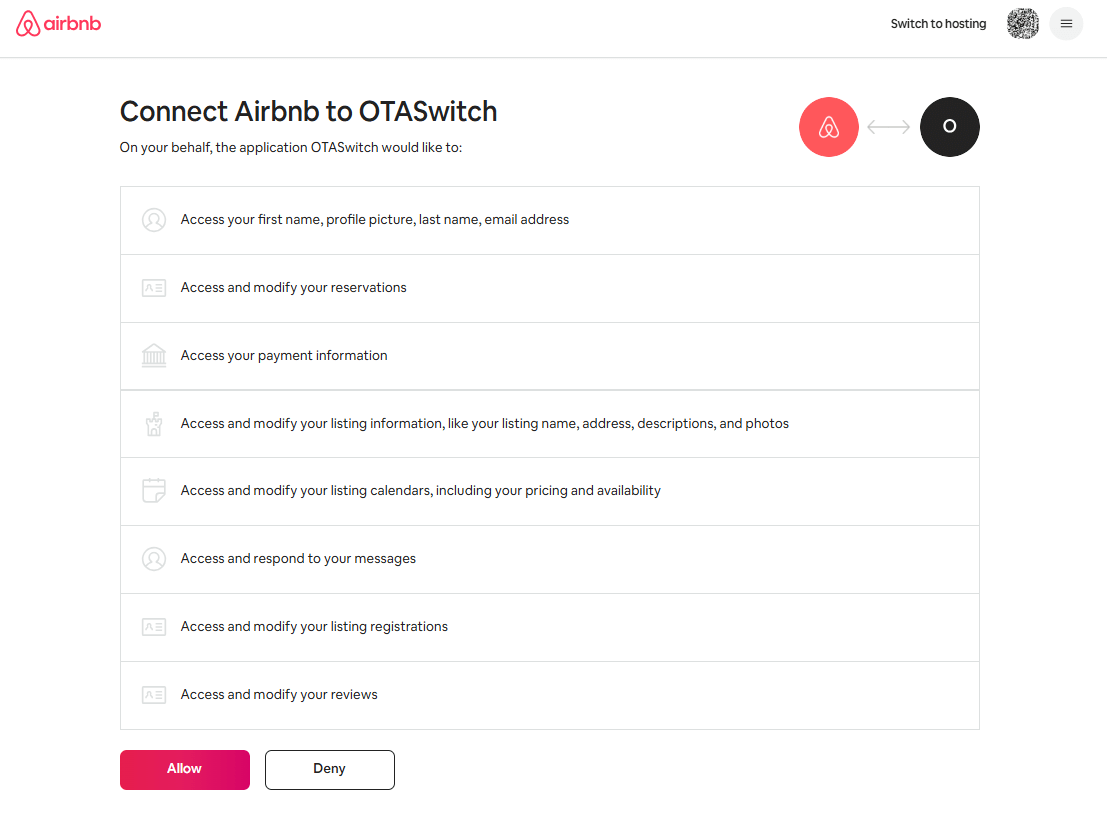Allow OTASwitch to connect
The height and width of the screenshot is (817, 1107).
click(x=185, y=770)
